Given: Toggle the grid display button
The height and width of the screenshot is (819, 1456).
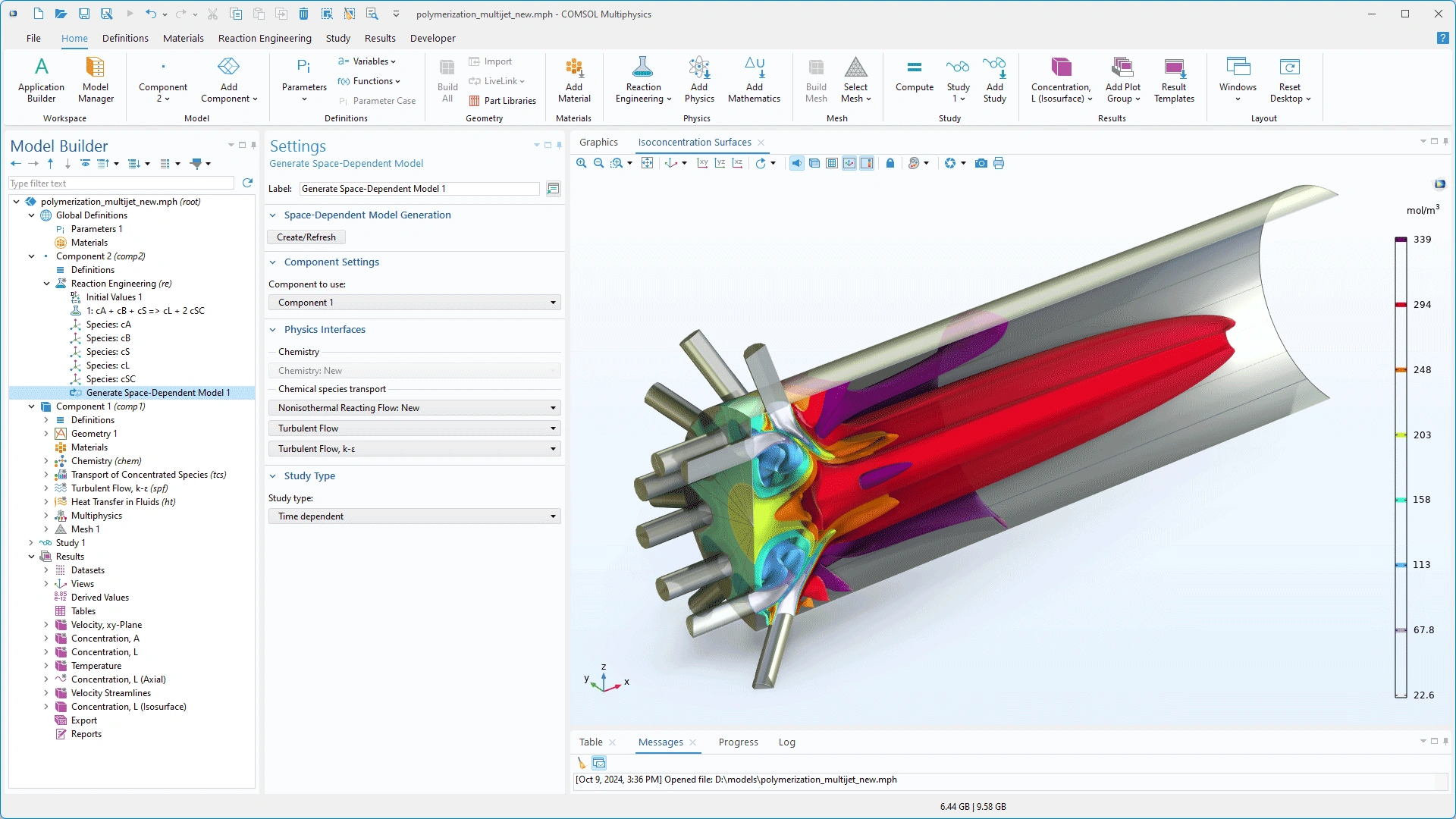Looking at the screenshot, I should coord(832,163).
